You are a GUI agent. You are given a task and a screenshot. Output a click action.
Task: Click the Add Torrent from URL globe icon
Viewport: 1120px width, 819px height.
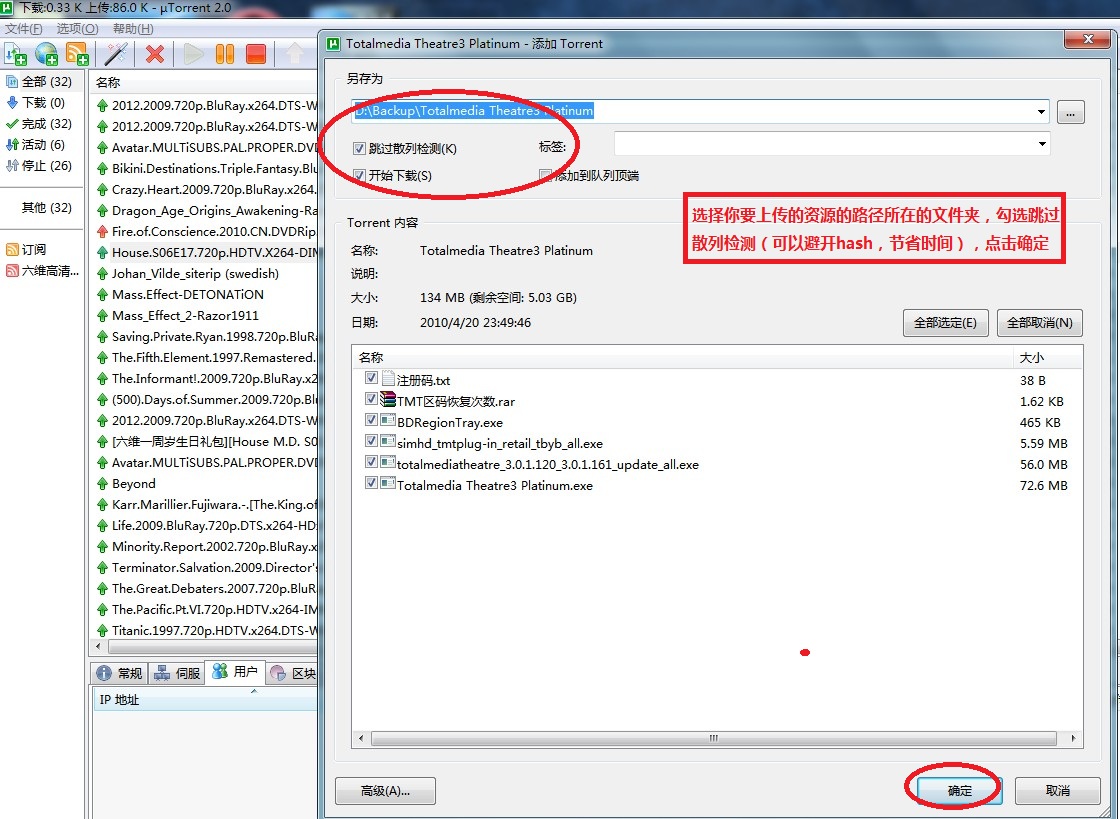coord(46,54)
